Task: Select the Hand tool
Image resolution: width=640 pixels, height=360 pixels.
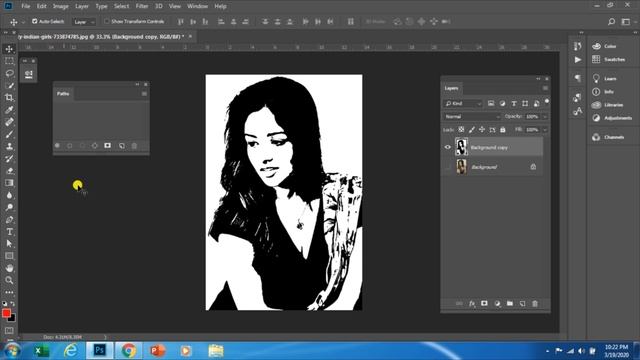Action: tap(9, 268)
